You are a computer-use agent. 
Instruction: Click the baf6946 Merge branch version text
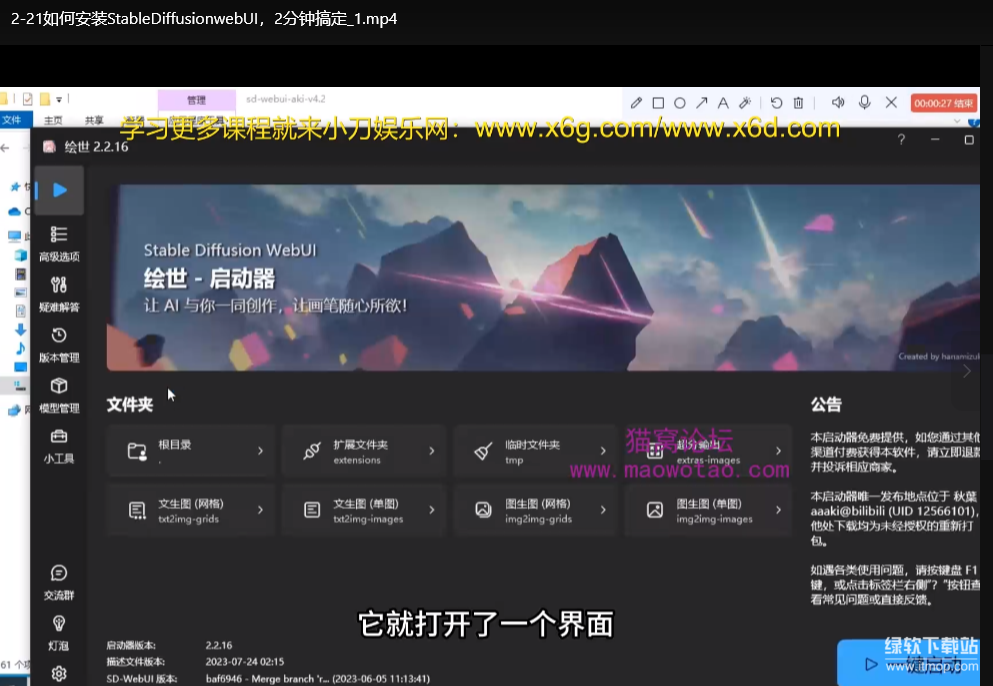(x=317, y=678)
